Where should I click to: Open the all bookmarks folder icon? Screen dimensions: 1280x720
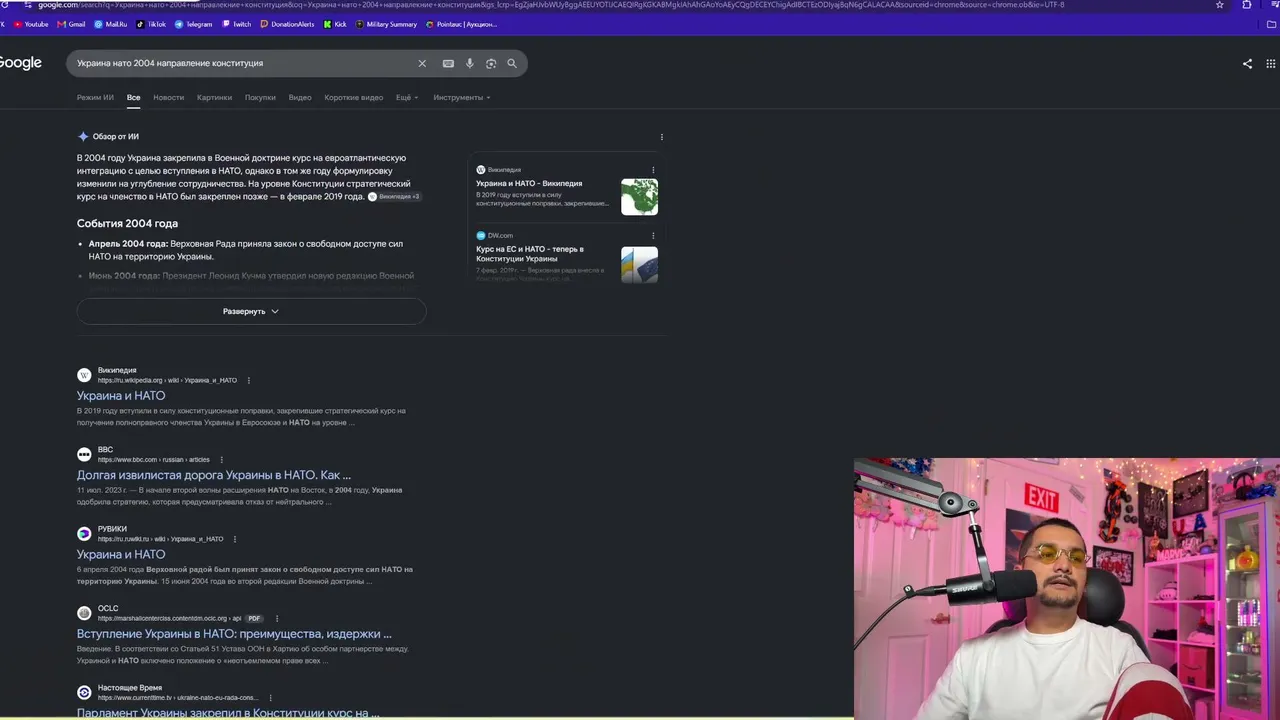click(1272, 24)
